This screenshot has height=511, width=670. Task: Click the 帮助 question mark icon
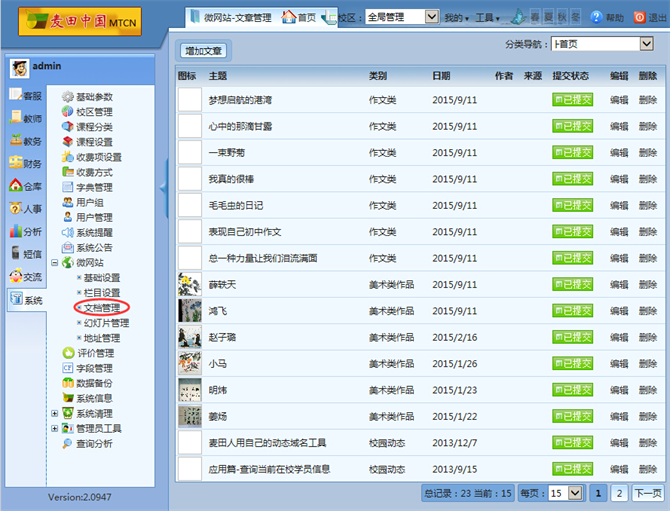point(596,18)
